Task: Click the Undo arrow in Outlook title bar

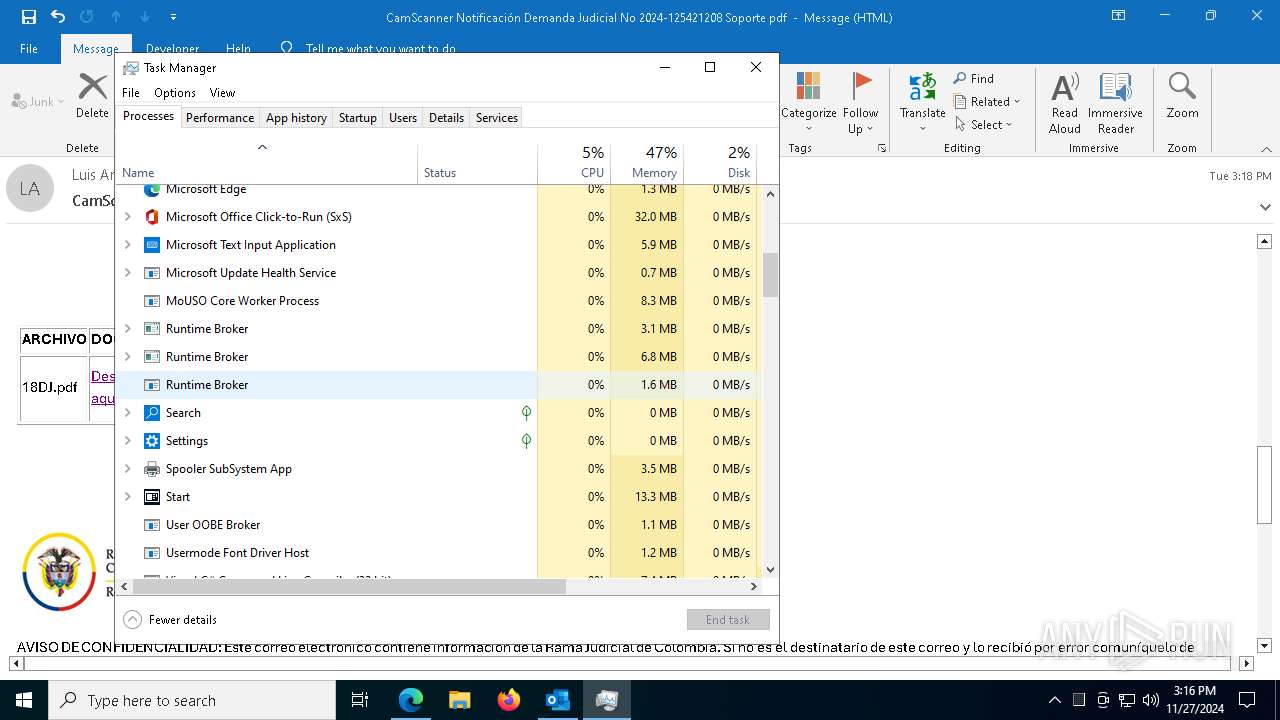Action: point(57,17)
